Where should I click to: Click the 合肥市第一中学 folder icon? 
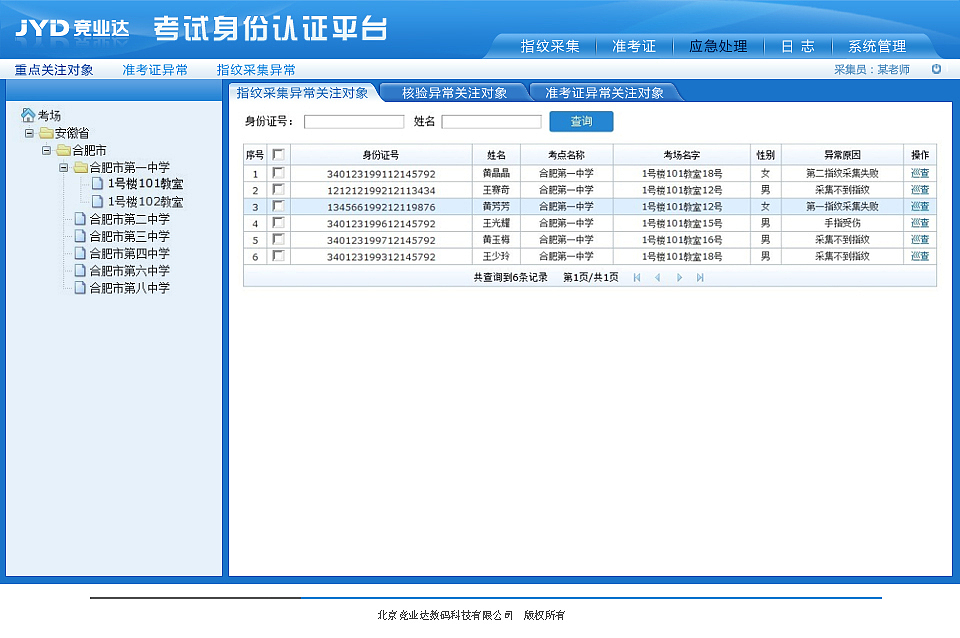click(81, 167)
